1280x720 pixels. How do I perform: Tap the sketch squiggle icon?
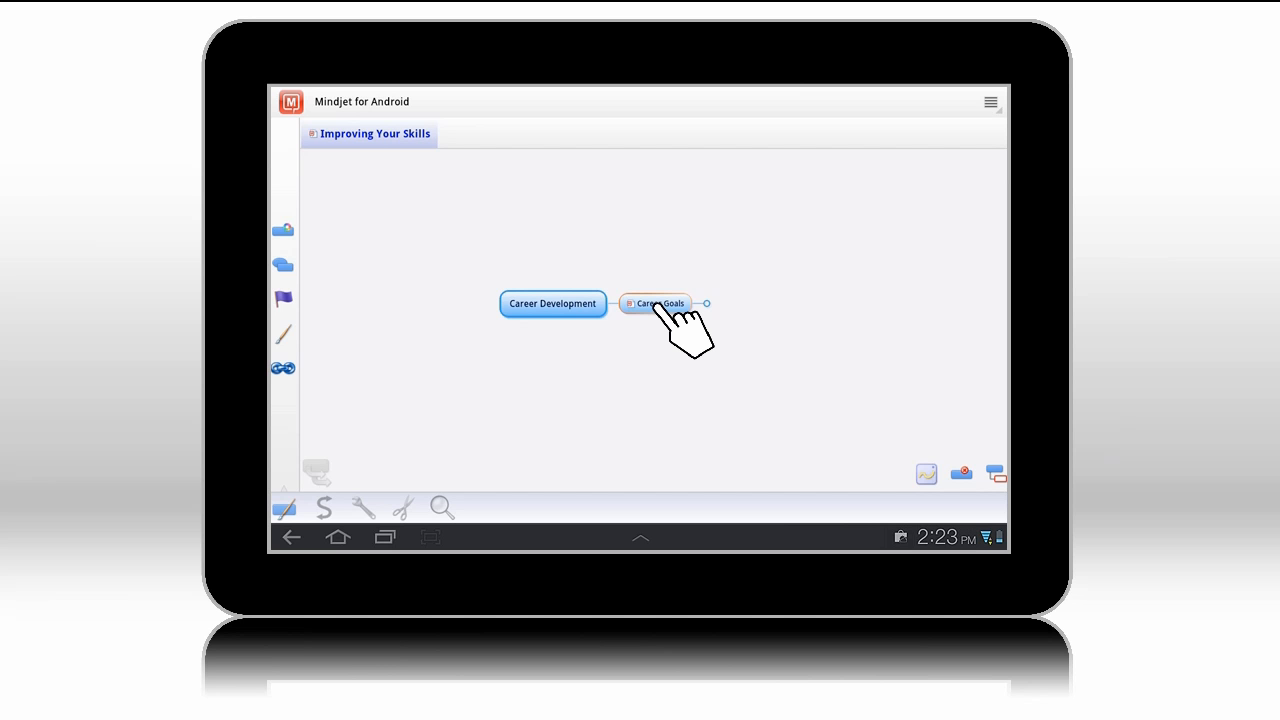(926, 474)
